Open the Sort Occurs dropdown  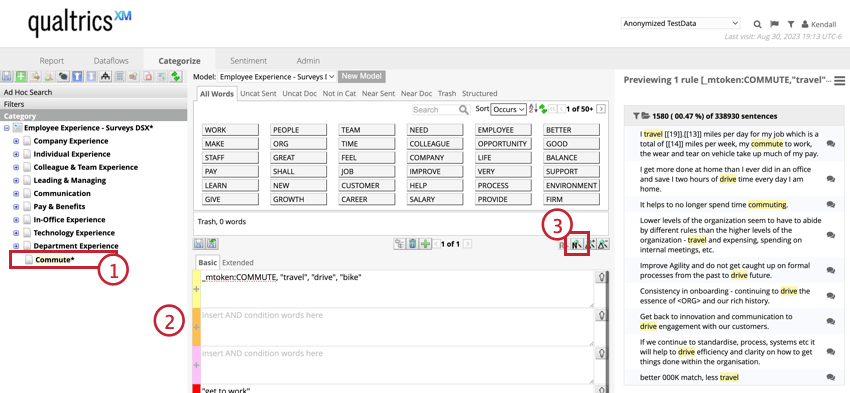point(508,109)
